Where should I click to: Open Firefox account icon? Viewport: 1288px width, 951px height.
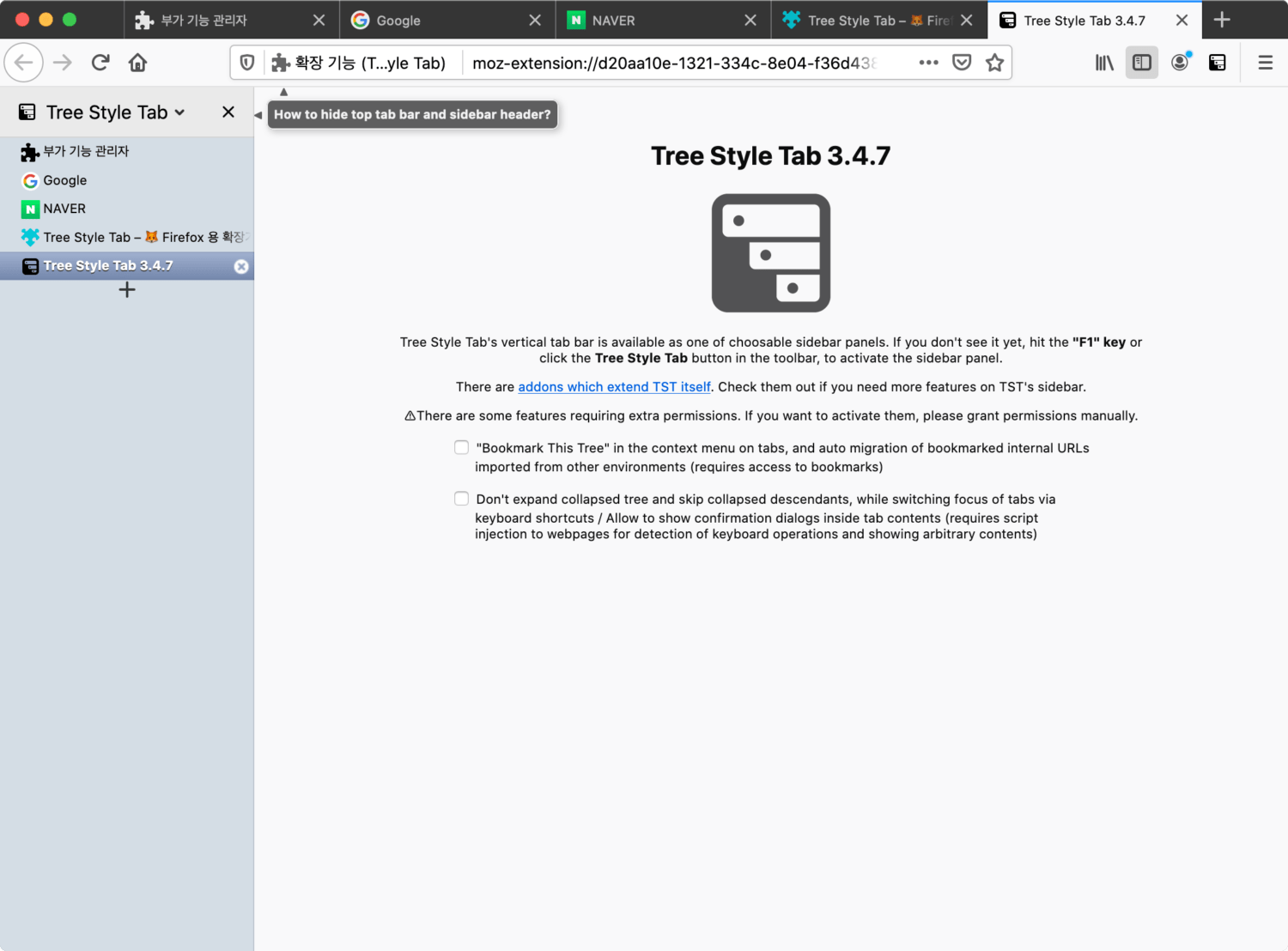pyautogui.click(x=1181, y=62)
